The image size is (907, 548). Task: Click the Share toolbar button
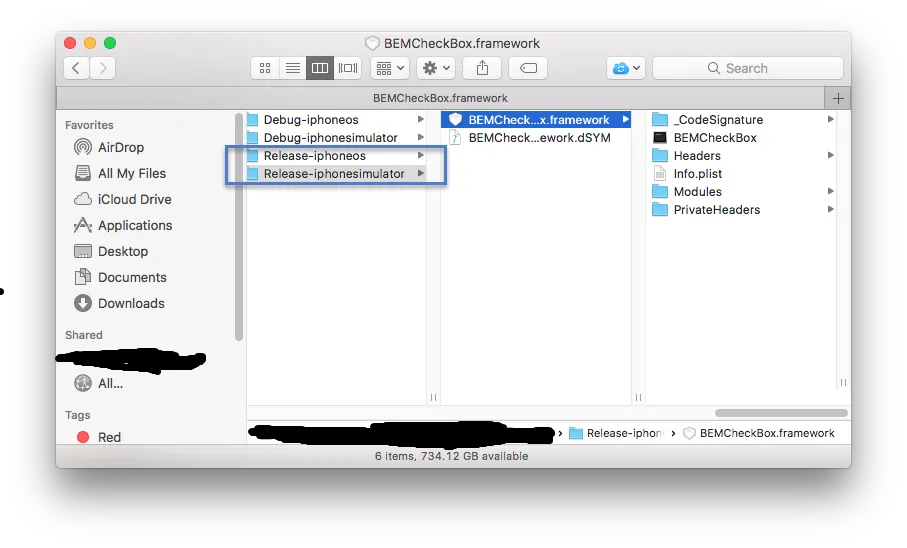pos(482,68)
